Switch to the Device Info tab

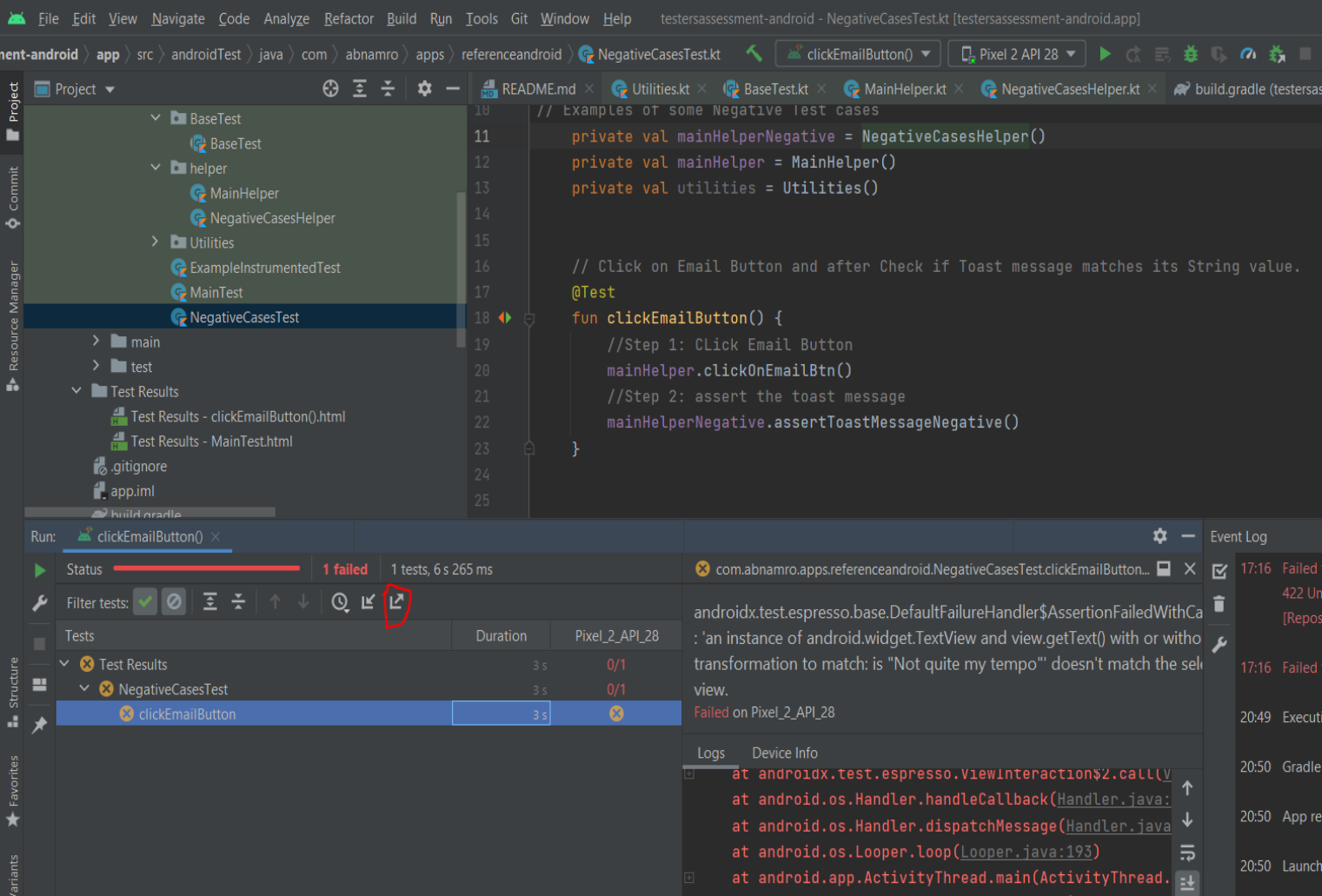(x=784, y=753)
